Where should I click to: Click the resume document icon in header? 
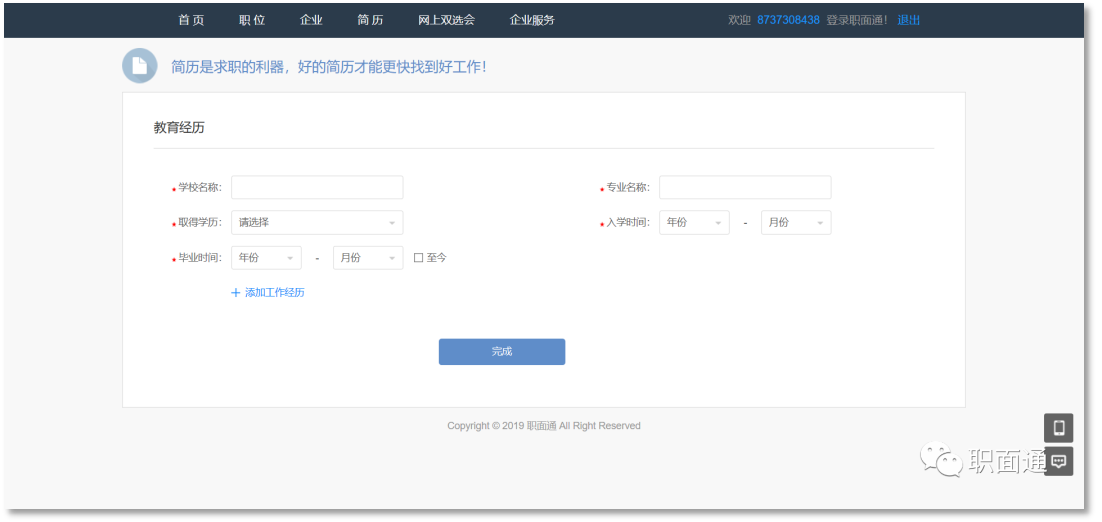pyautogui.click(x=140, y=66)
